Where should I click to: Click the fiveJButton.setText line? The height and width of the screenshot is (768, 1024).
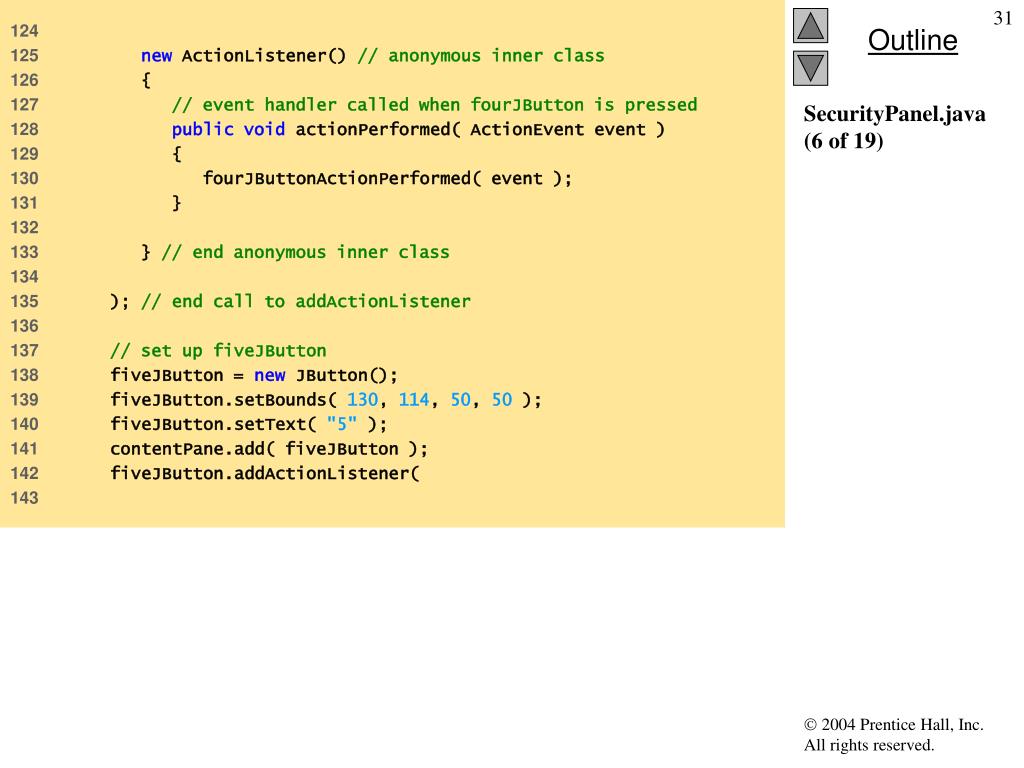click(x=248, y=424)
